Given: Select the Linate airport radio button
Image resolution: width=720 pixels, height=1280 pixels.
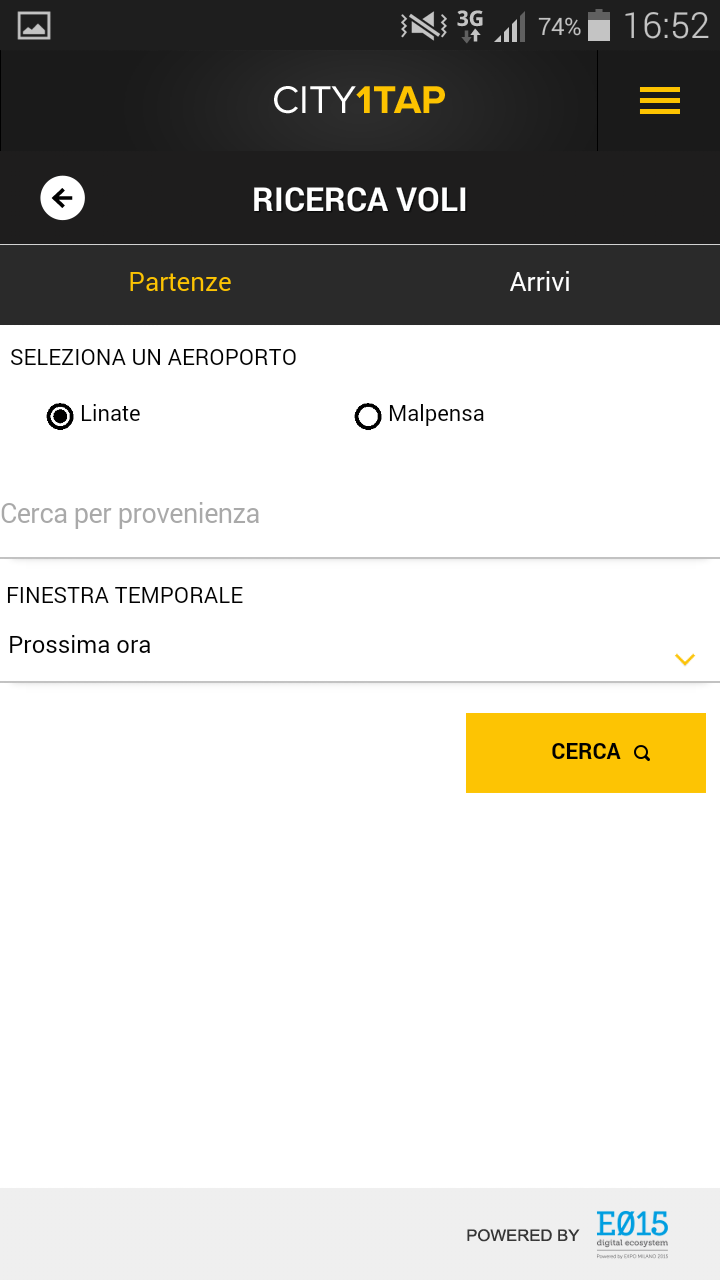Looking at the screenshot, I should pos(60,416).
